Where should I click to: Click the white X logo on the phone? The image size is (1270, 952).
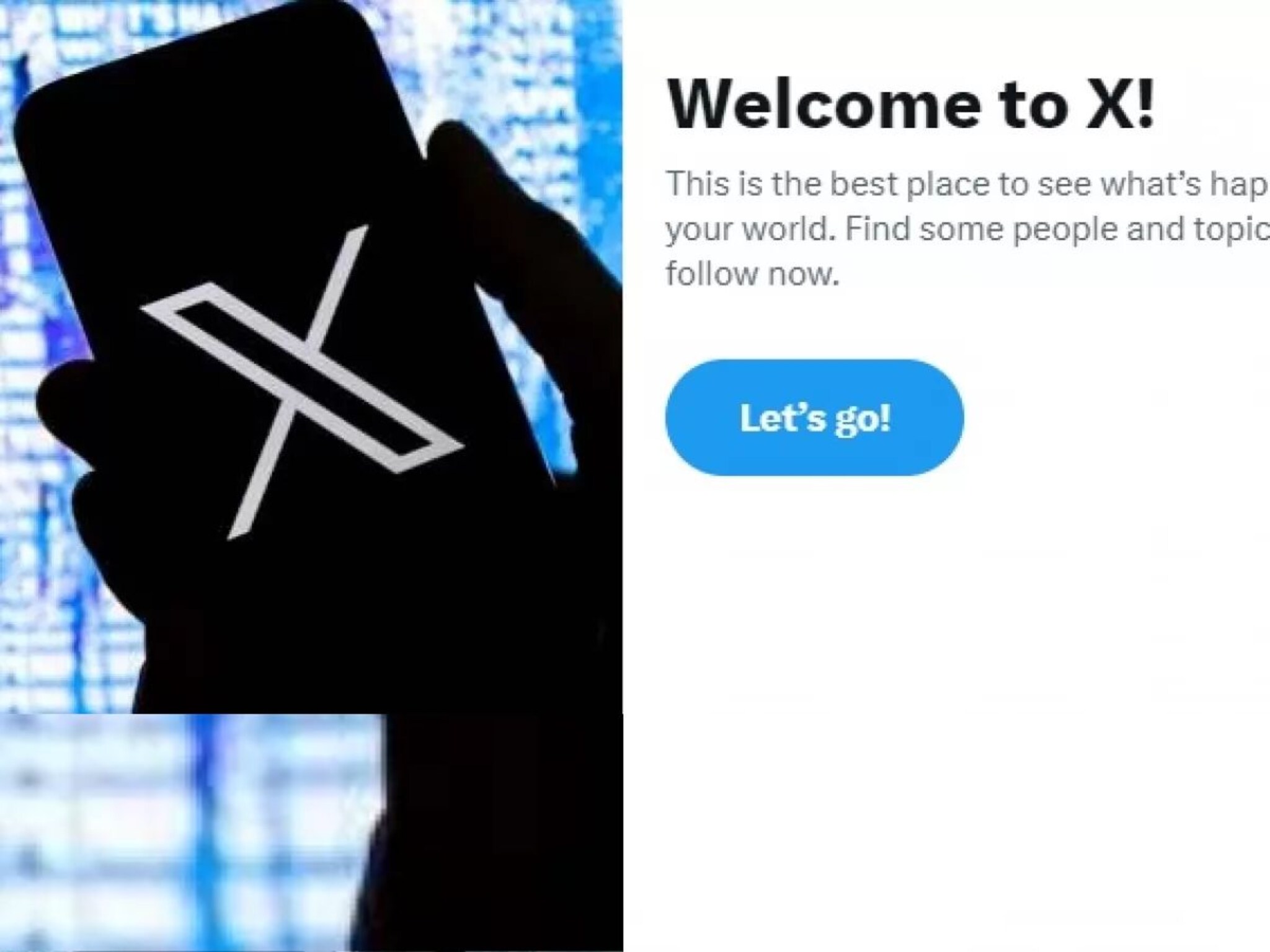point(303,382)
